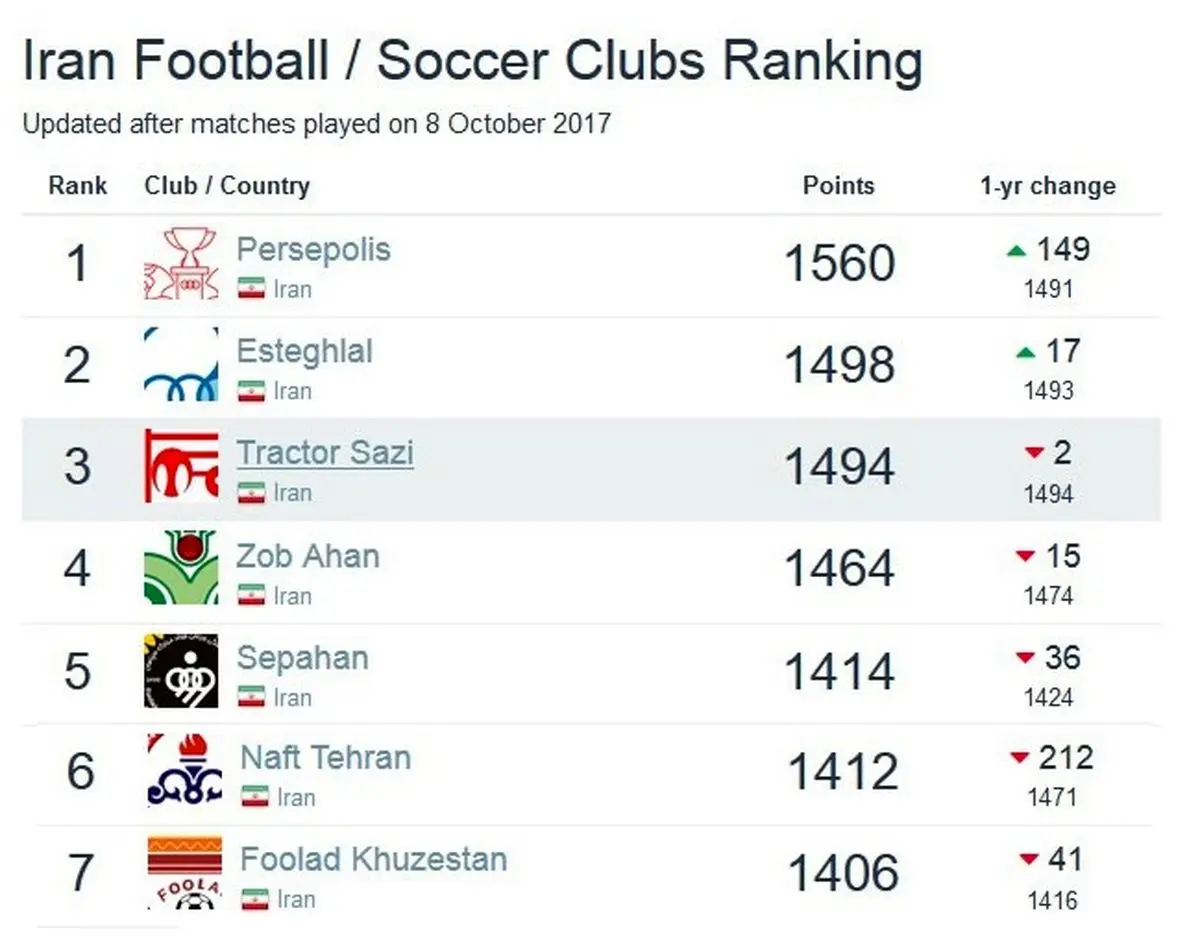Select the Foolad Khuzestan club name

(x=373, y=859)
